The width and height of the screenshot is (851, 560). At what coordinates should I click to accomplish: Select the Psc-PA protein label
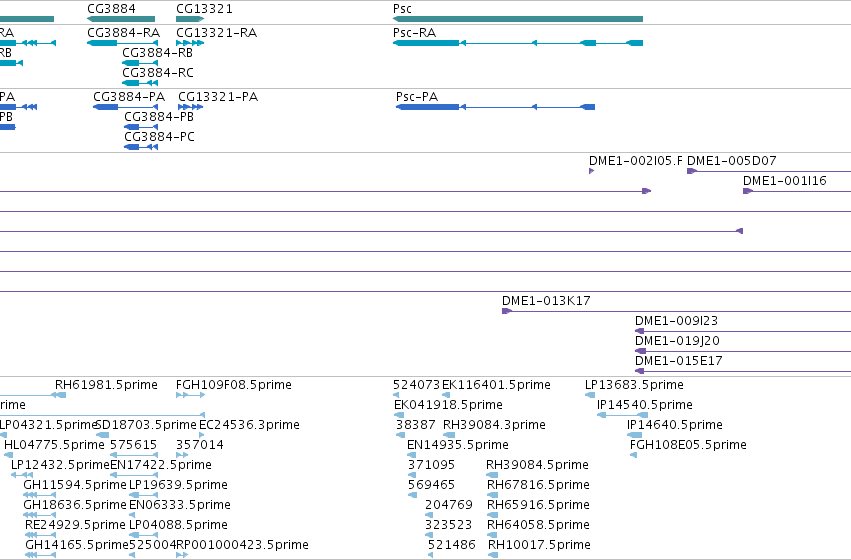tap(417, 97)
